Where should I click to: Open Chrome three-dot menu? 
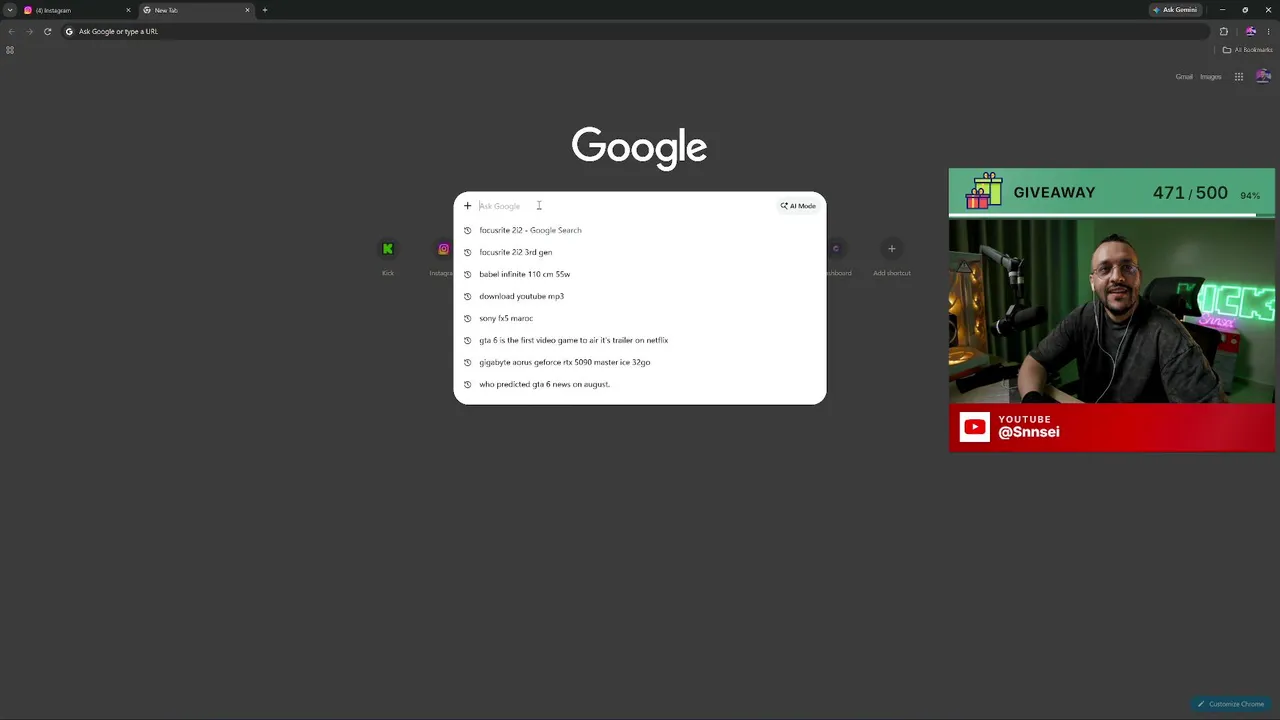coord(1269,31)
